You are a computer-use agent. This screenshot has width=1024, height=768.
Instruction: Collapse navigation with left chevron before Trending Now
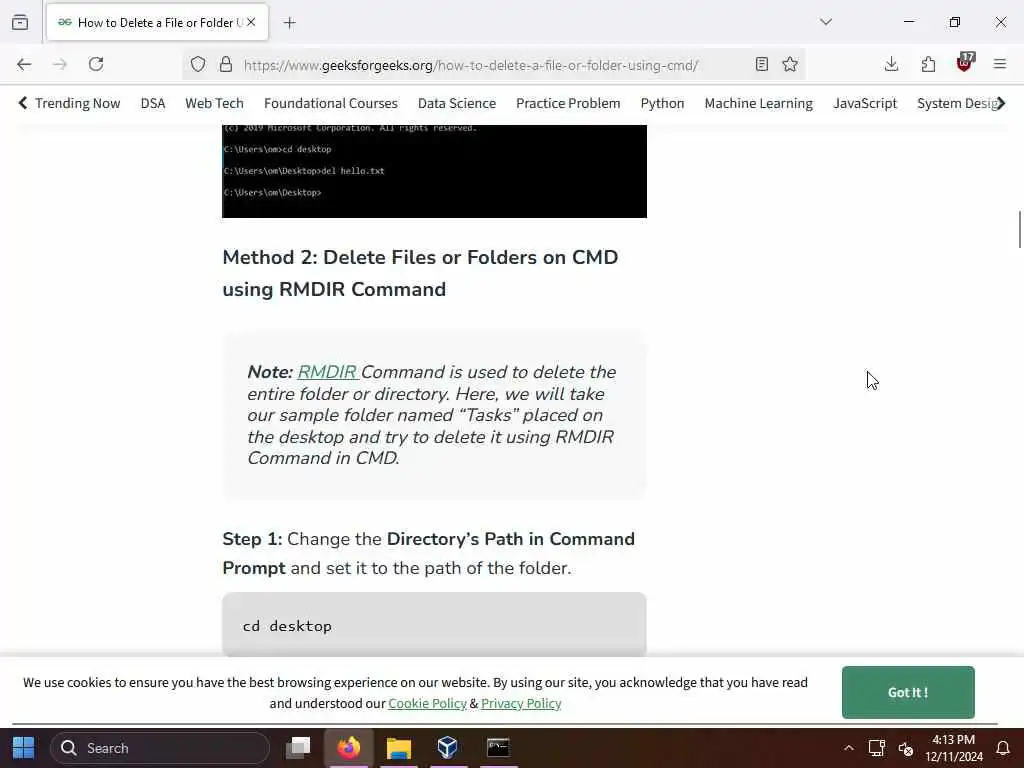[23, 103]
